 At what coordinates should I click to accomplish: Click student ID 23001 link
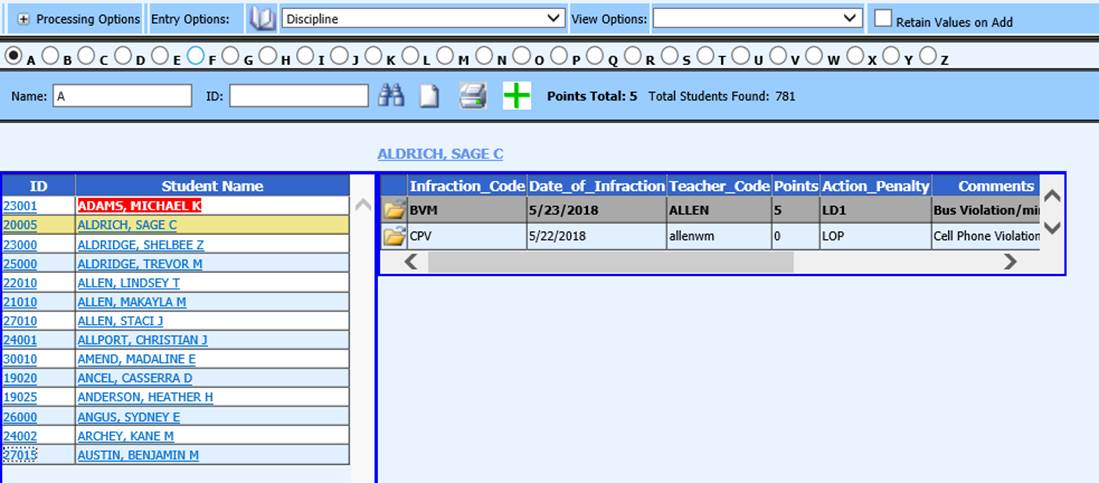20,205
